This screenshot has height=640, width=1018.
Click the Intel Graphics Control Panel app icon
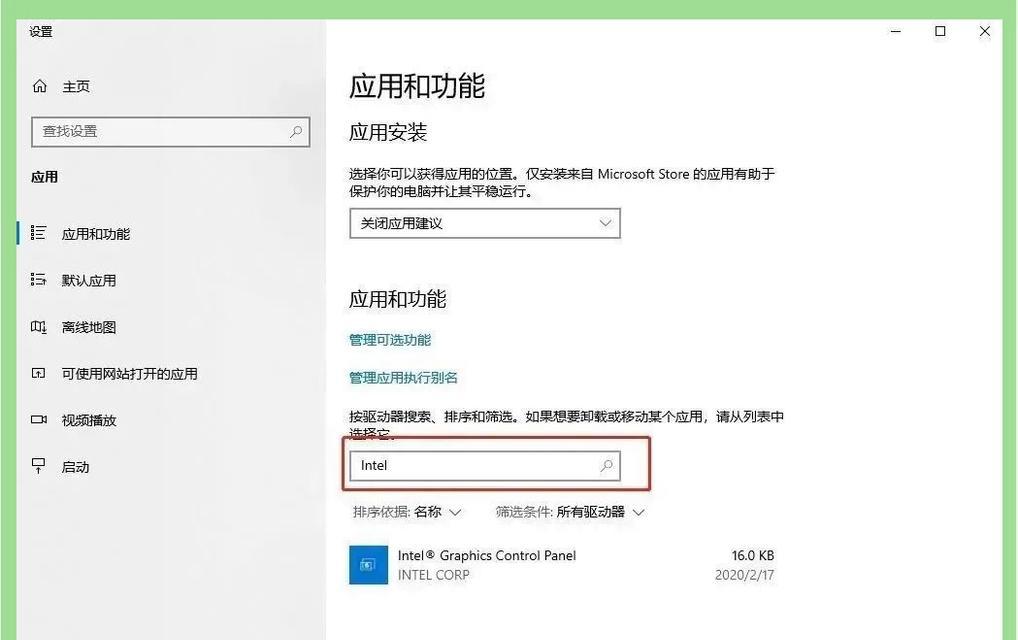pos(368,565)
